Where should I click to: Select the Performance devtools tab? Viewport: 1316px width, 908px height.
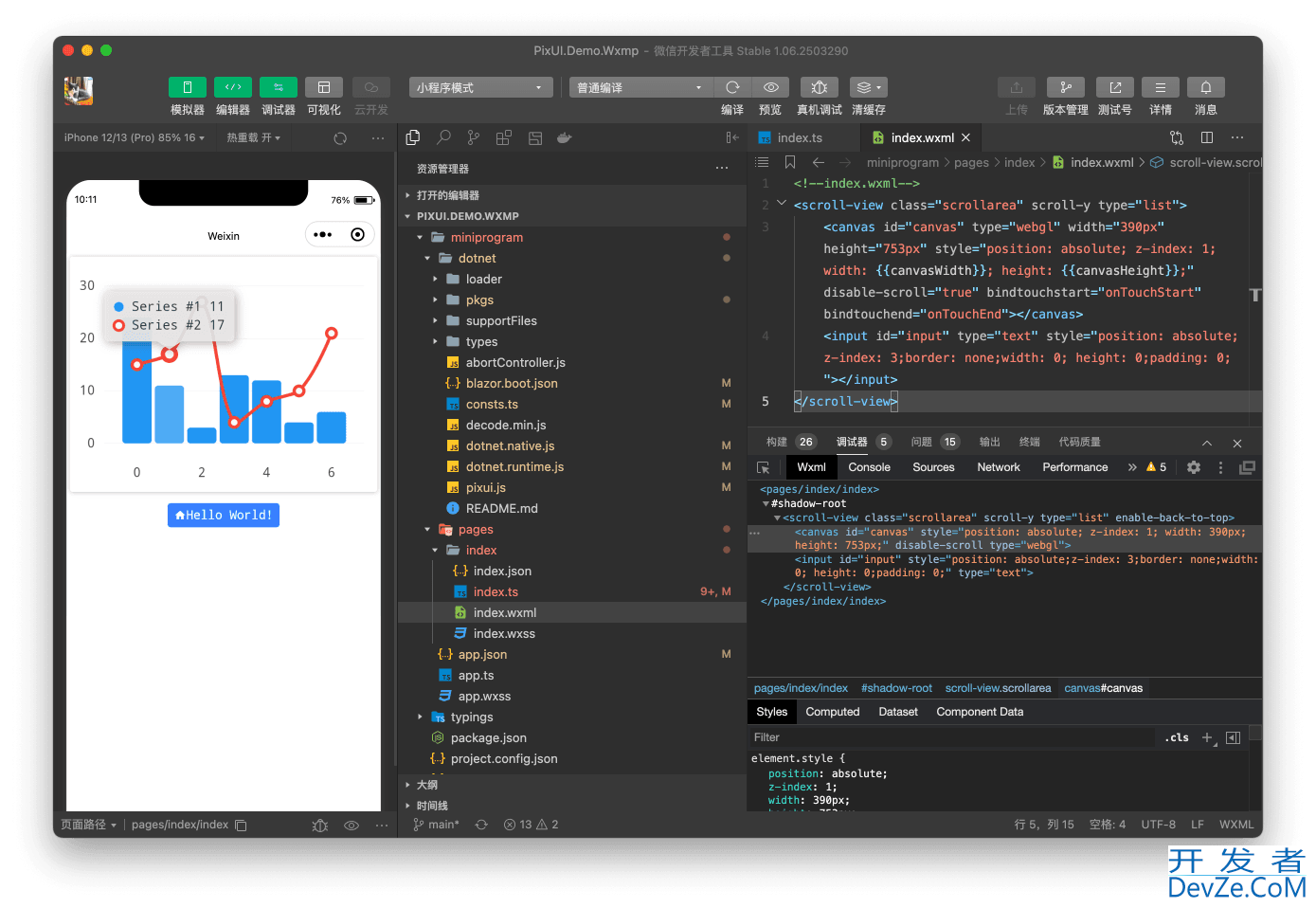(1074, 467)
